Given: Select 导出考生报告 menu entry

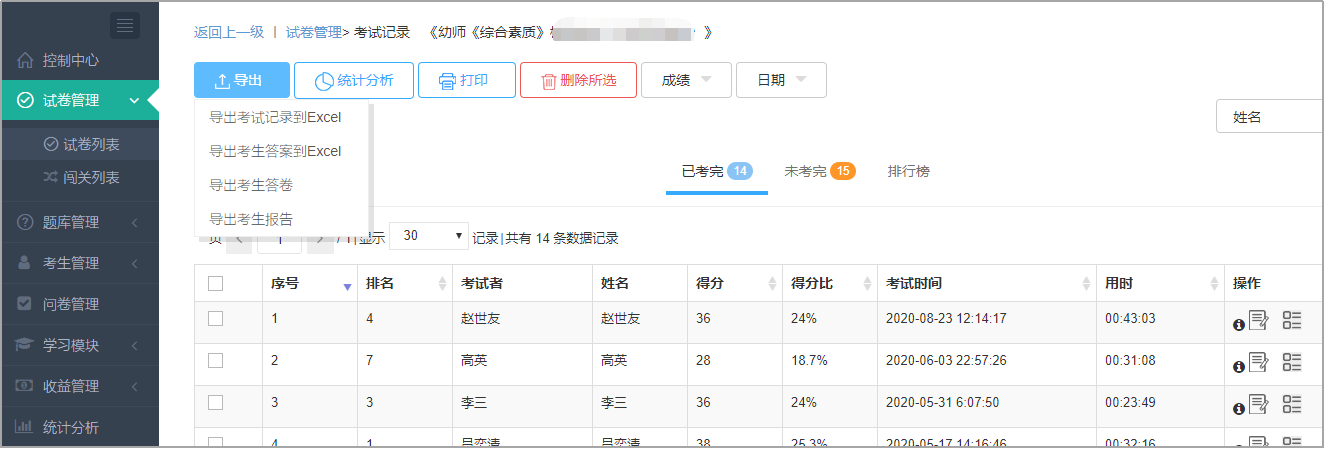Looking at the screenshot, I should pyautogui.click(x=251, y=220).
